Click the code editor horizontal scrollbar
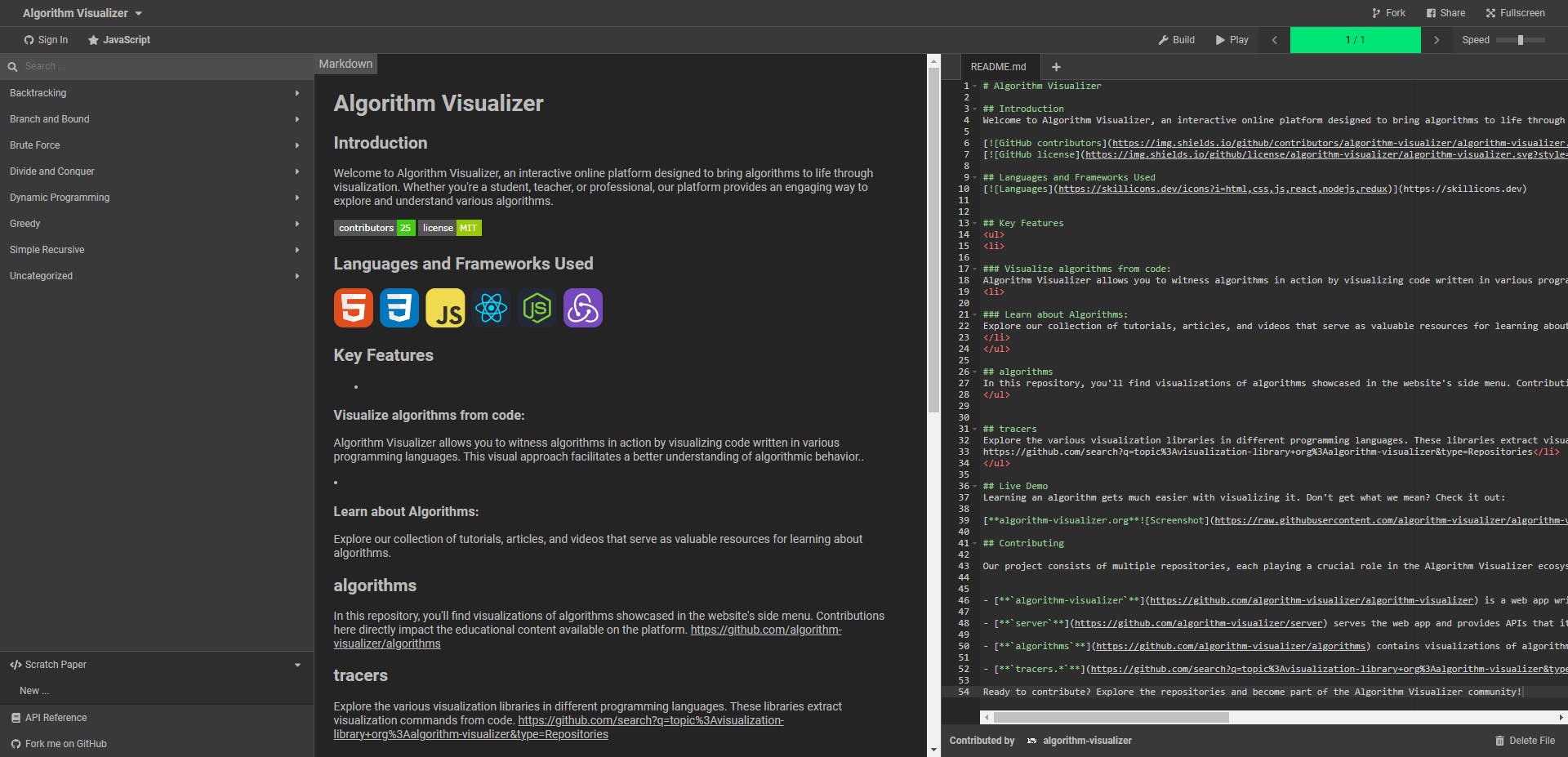 (1111, 718)
